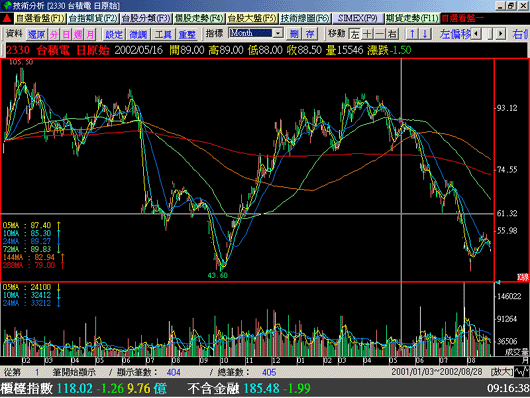Select the 週 weekly period toggle

point(78,34)
